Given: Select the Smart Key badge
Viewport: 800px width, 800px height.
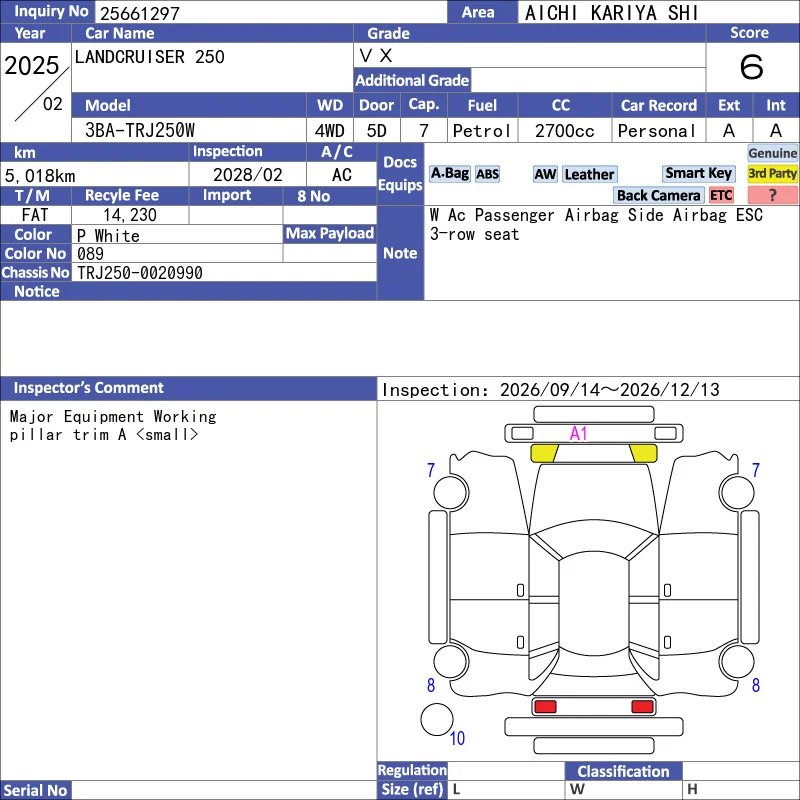Looking at the screenshot, I should coord(698,173).
